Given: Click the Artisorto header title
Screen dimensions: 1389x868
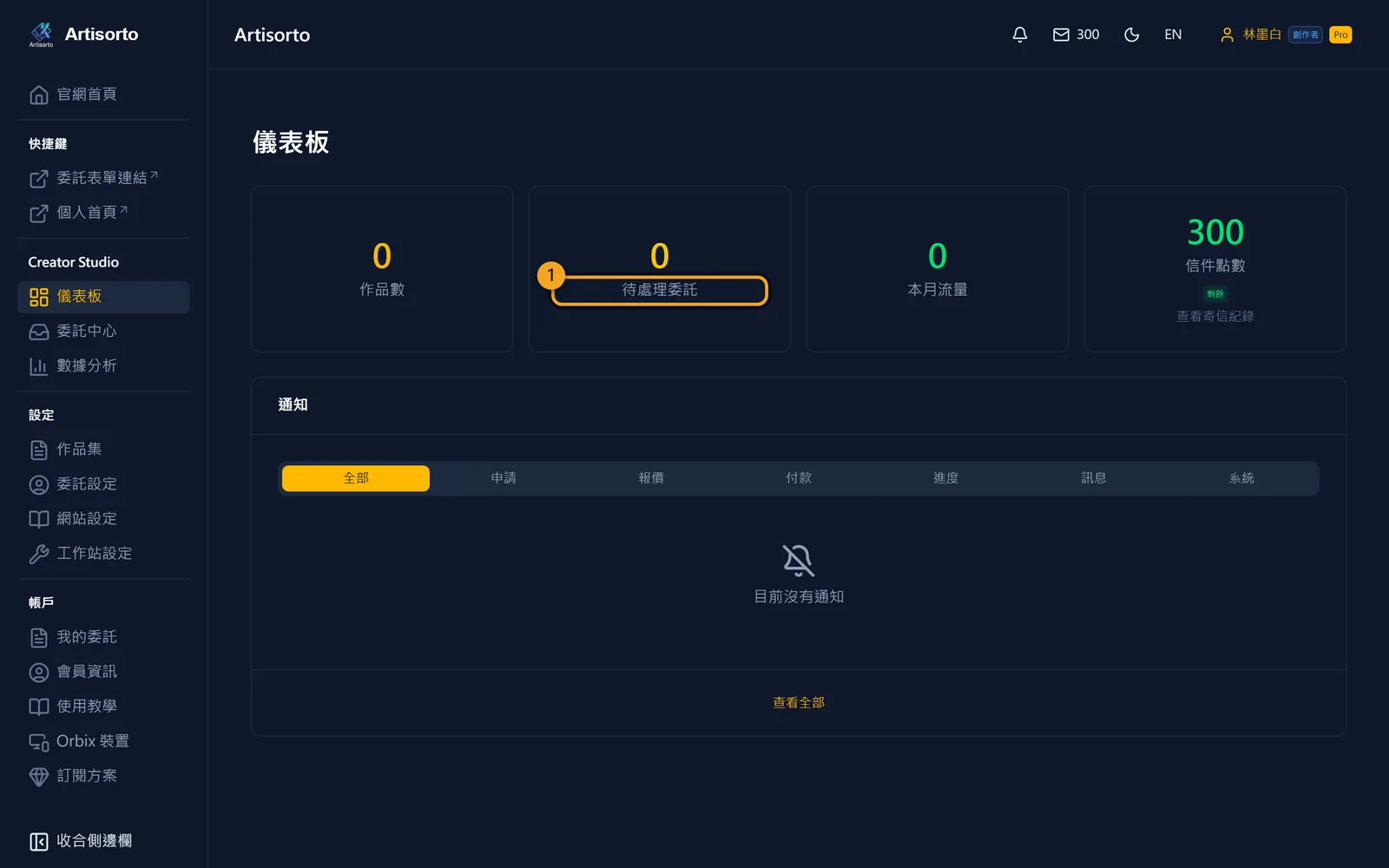Looking at the screenshot, I should [x=272, y=35].
